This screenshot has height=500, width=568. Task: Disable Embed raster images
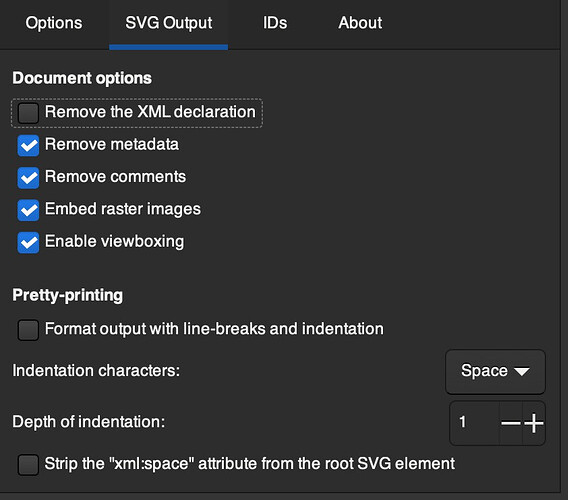(x=28, y=210)
